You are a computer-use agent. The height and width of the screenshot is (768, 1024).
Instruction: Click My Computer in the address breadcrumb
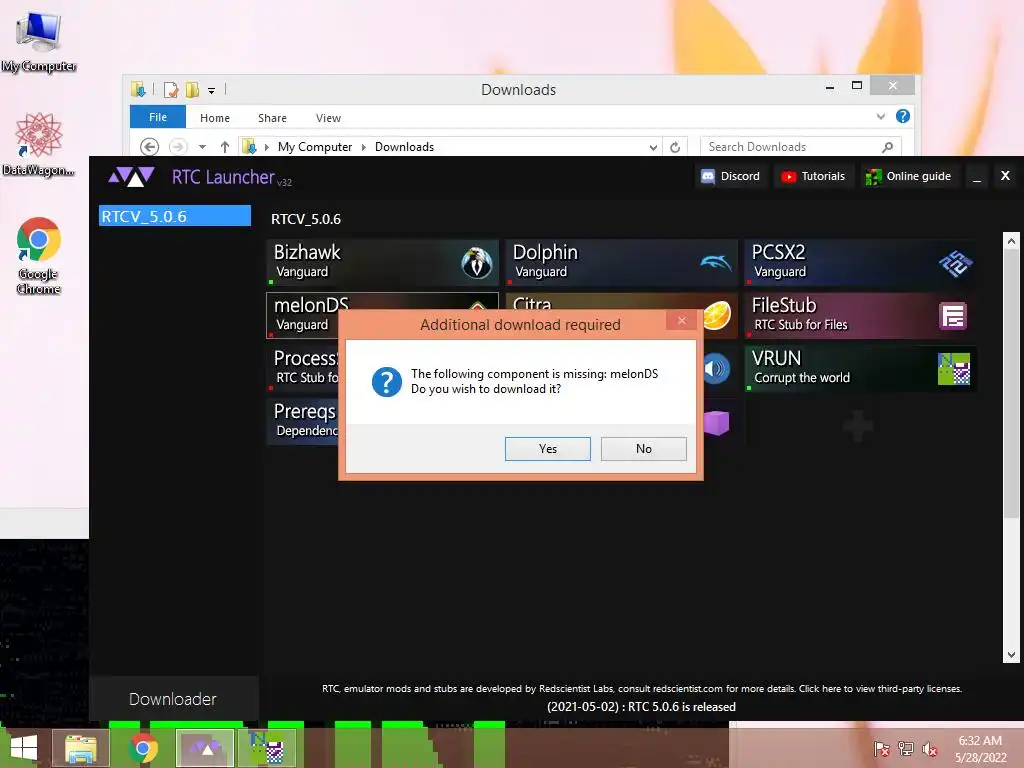point(315,147)
